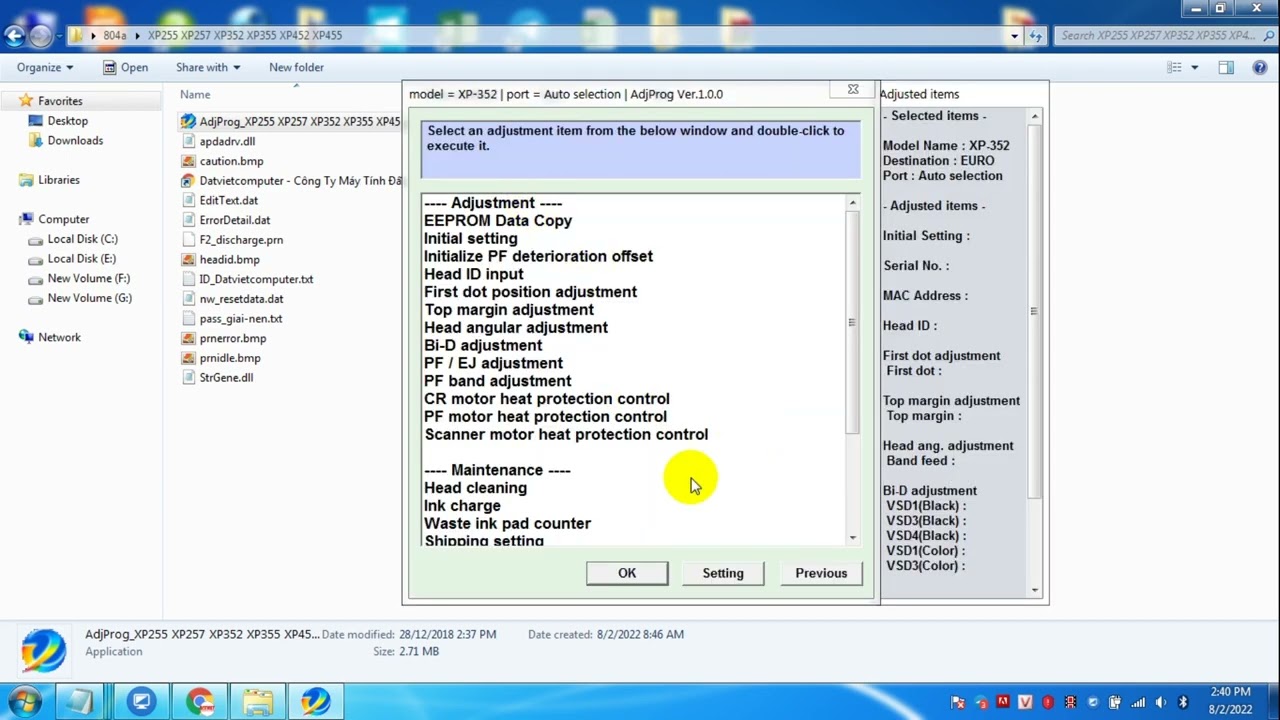Select PF / EJ adjustment item

point(493,363)
